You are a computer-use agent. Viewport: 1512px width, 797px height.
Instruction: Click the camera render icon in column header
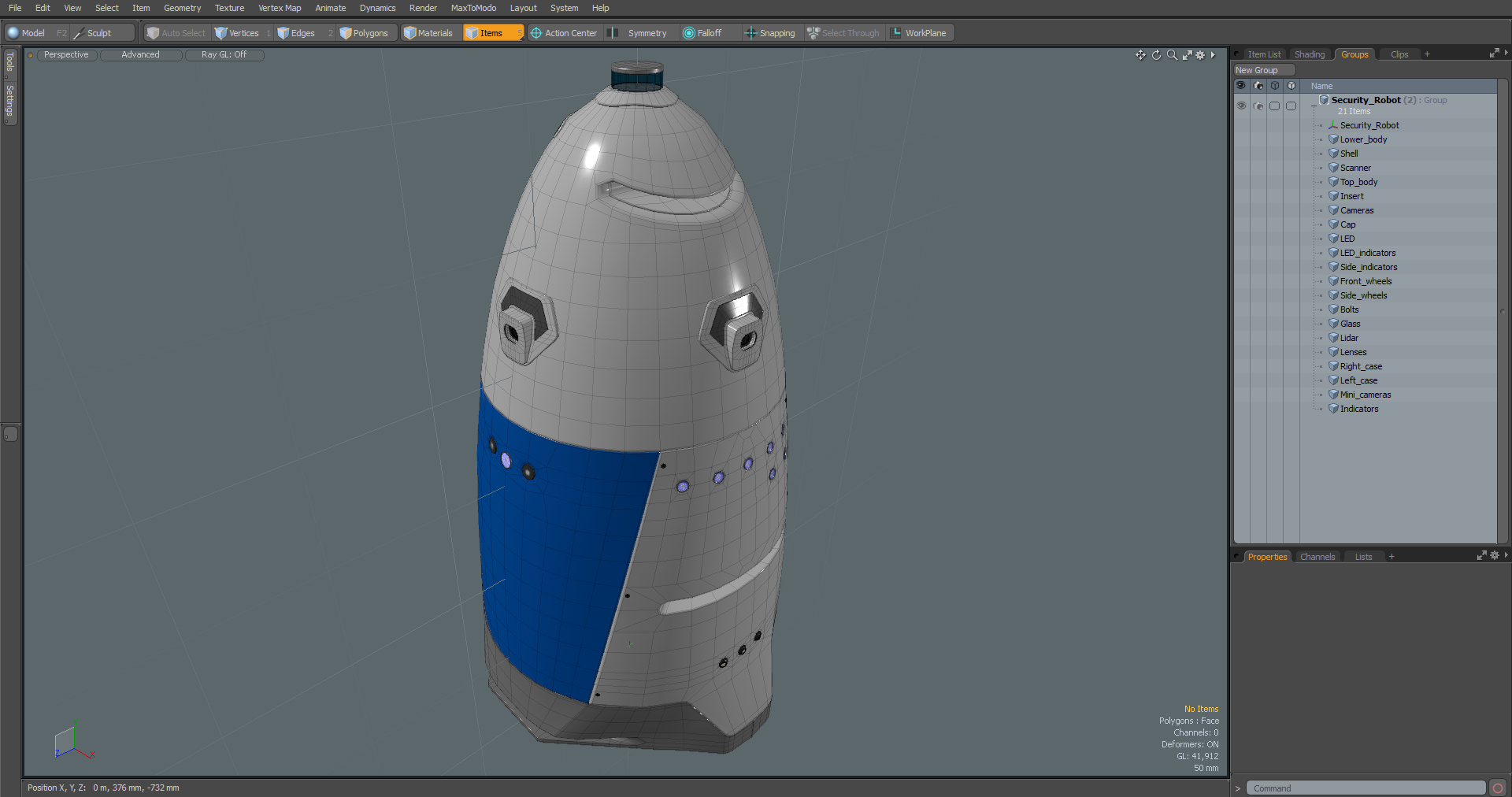pos(1258,85)
